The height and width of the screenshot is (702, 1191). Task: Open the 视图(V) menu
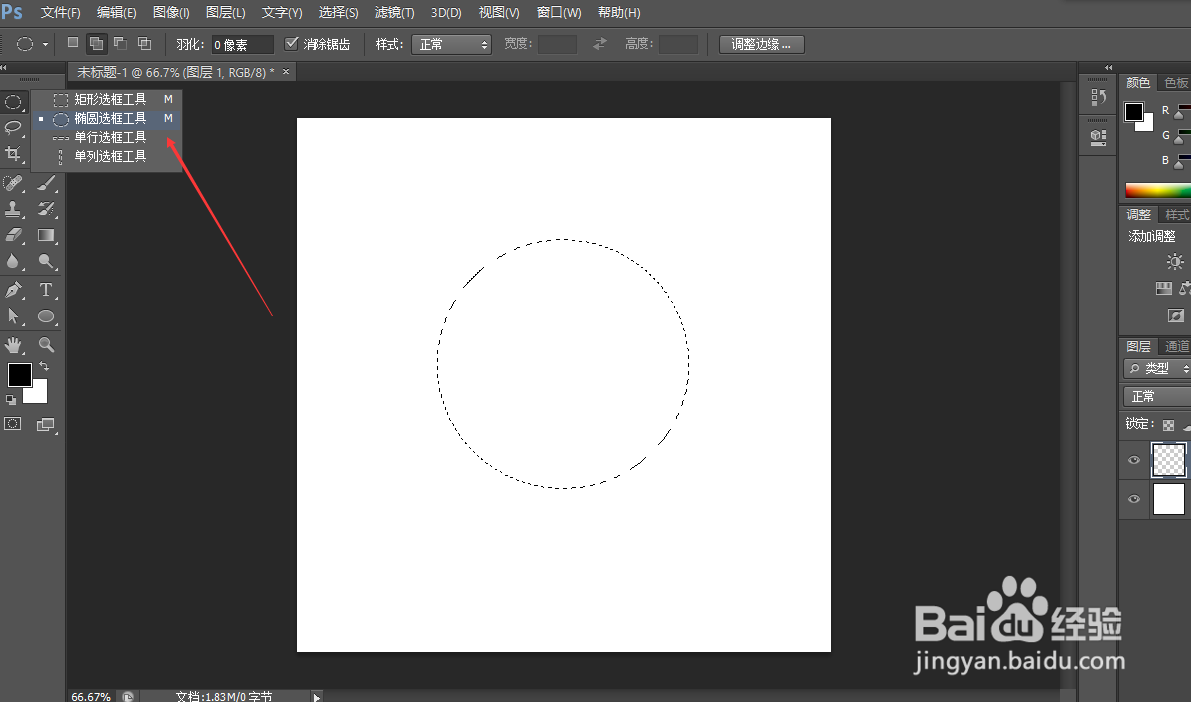pyautogui.click(x=499, y=13)
